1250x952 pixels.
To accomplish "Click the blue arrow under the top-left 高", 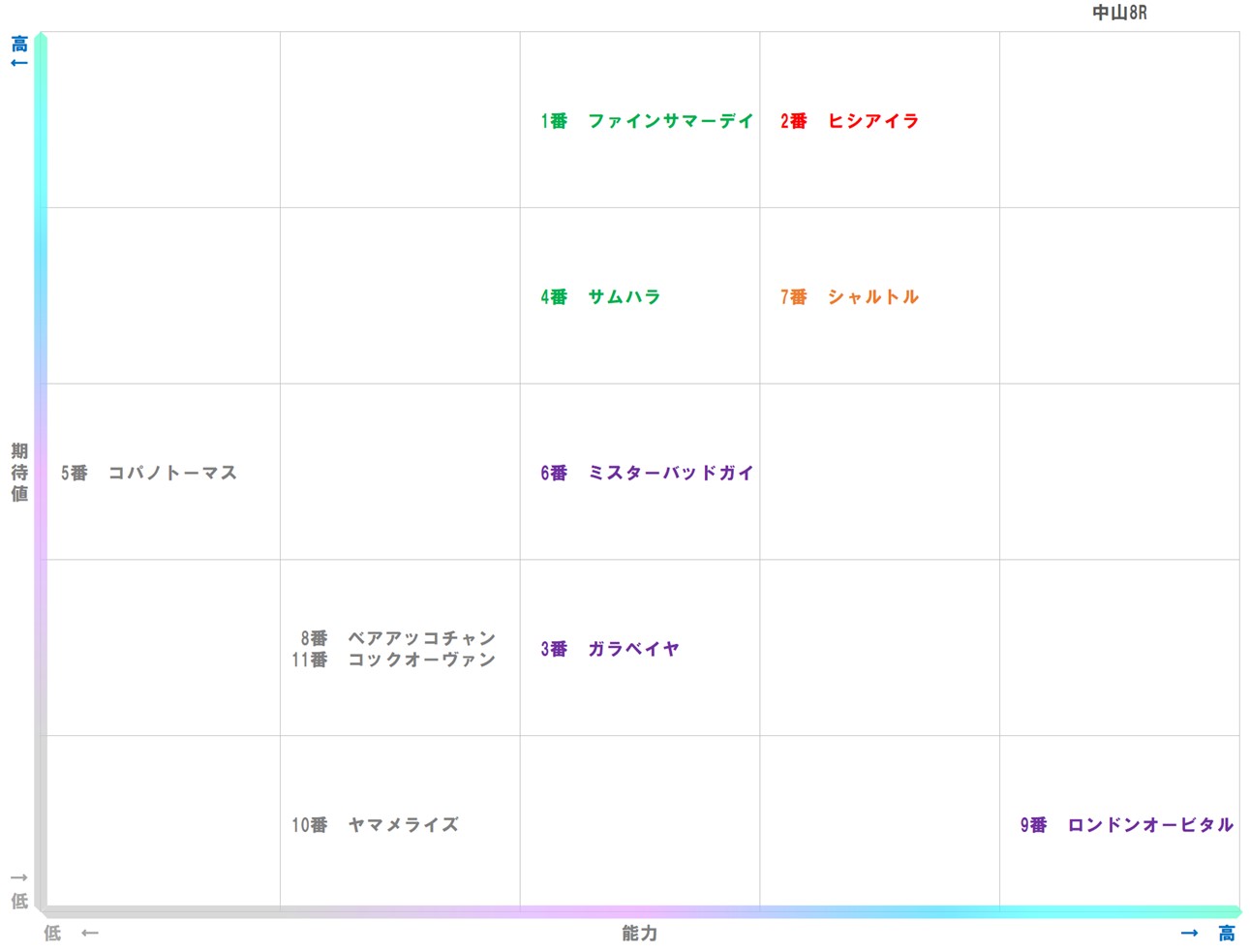I will pos(19,63).
